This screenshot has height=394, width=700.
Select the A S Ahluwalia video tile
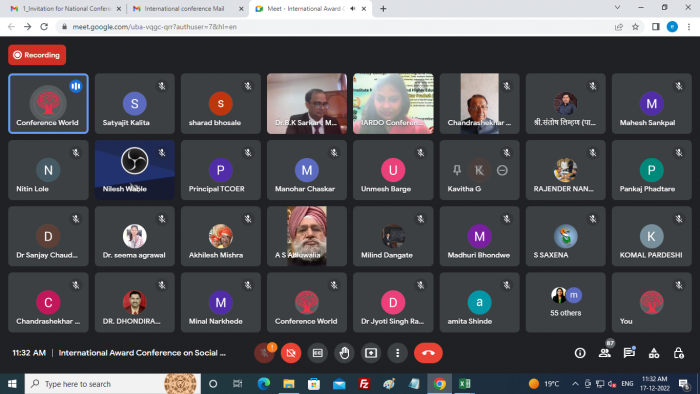pos(307,236)
